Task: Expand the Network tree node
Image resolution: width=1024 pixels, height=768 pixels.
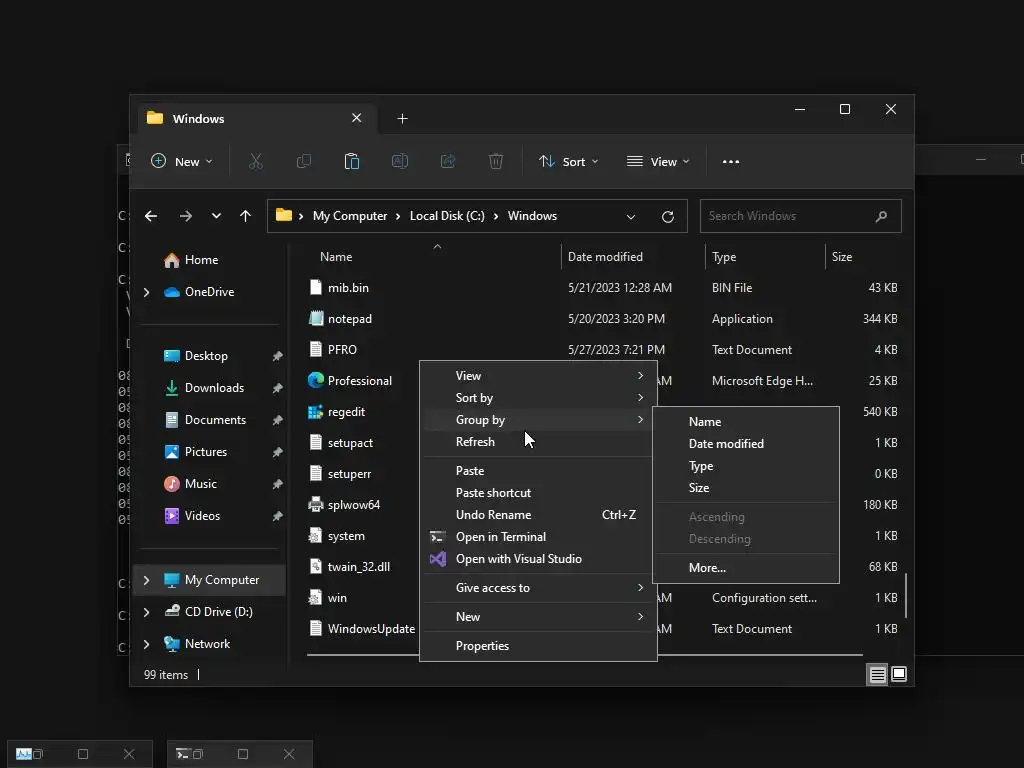Action: coord(146,644)
